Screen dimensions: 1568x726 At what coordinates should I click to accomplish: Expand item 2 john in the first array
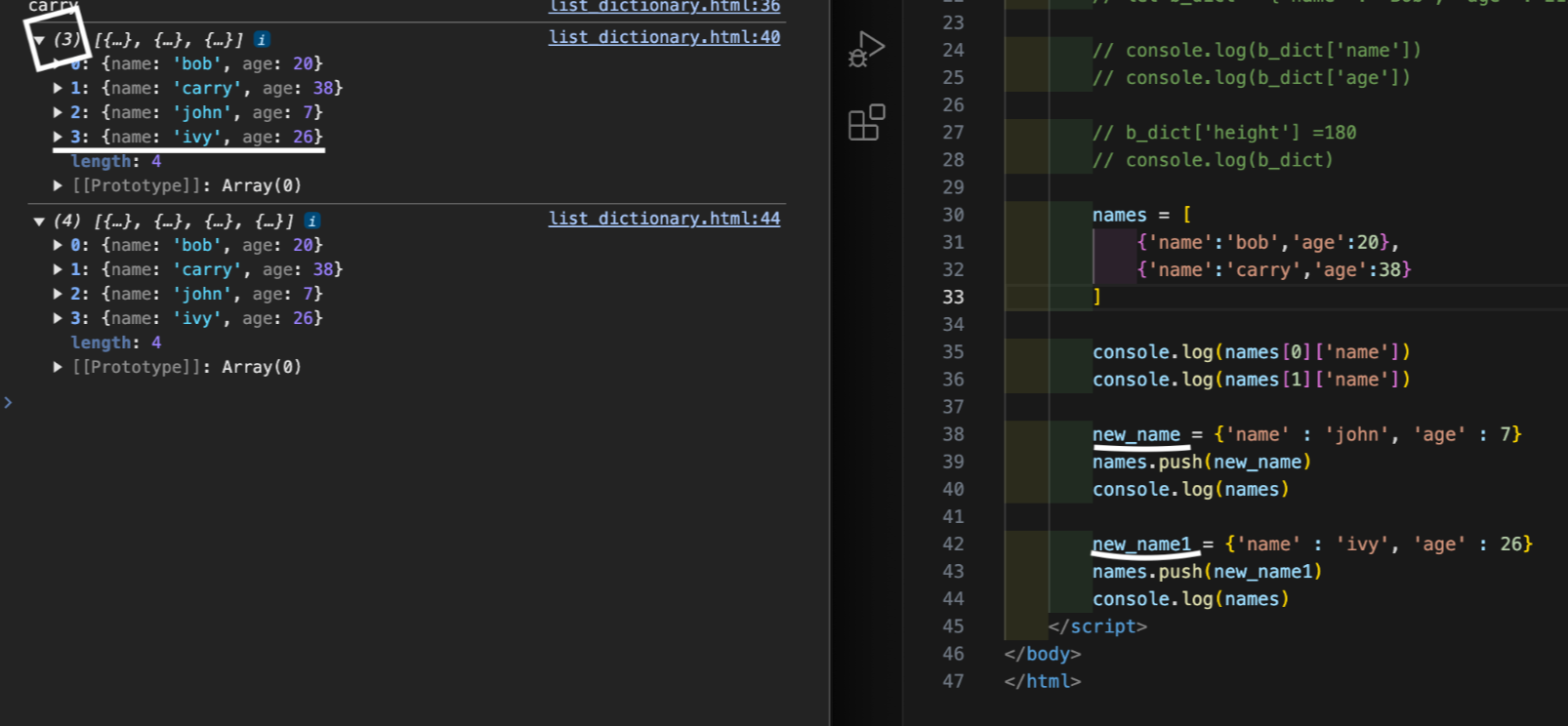[x=58, y=112]
